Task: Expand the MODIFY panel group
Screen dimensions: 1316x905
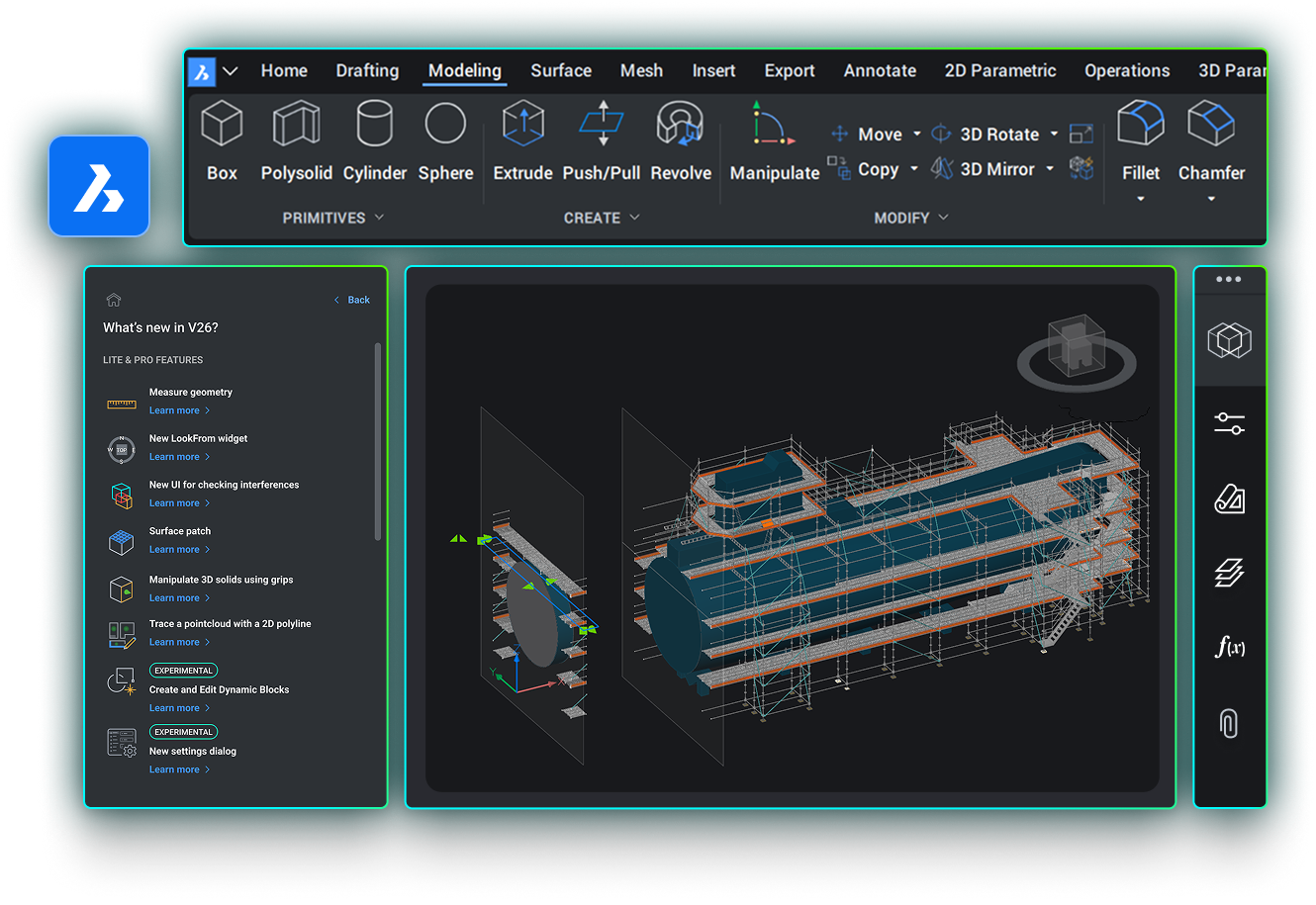Action: (910, 218)
